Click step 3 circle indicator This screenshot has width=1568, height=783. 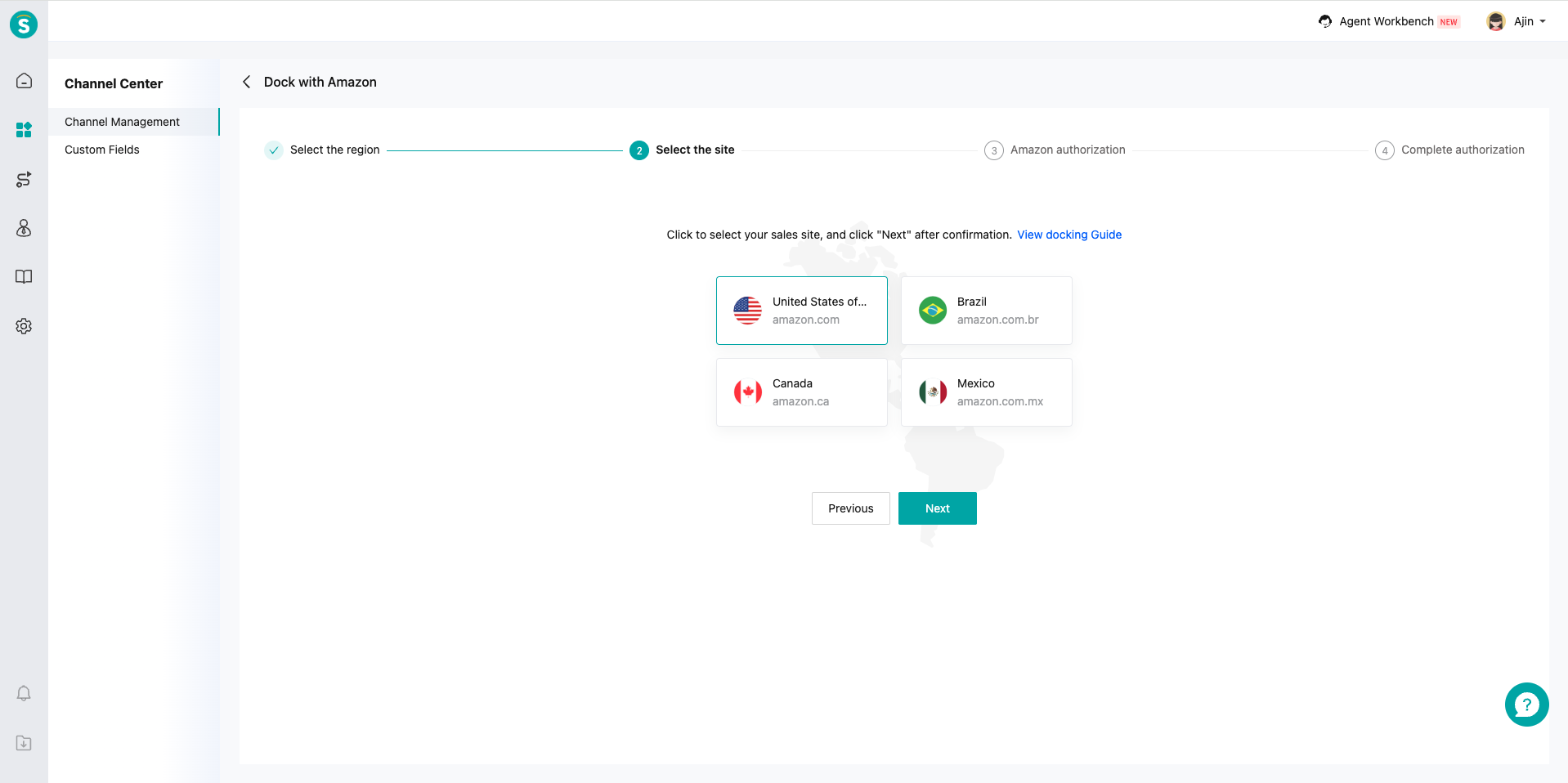[994, 150]
